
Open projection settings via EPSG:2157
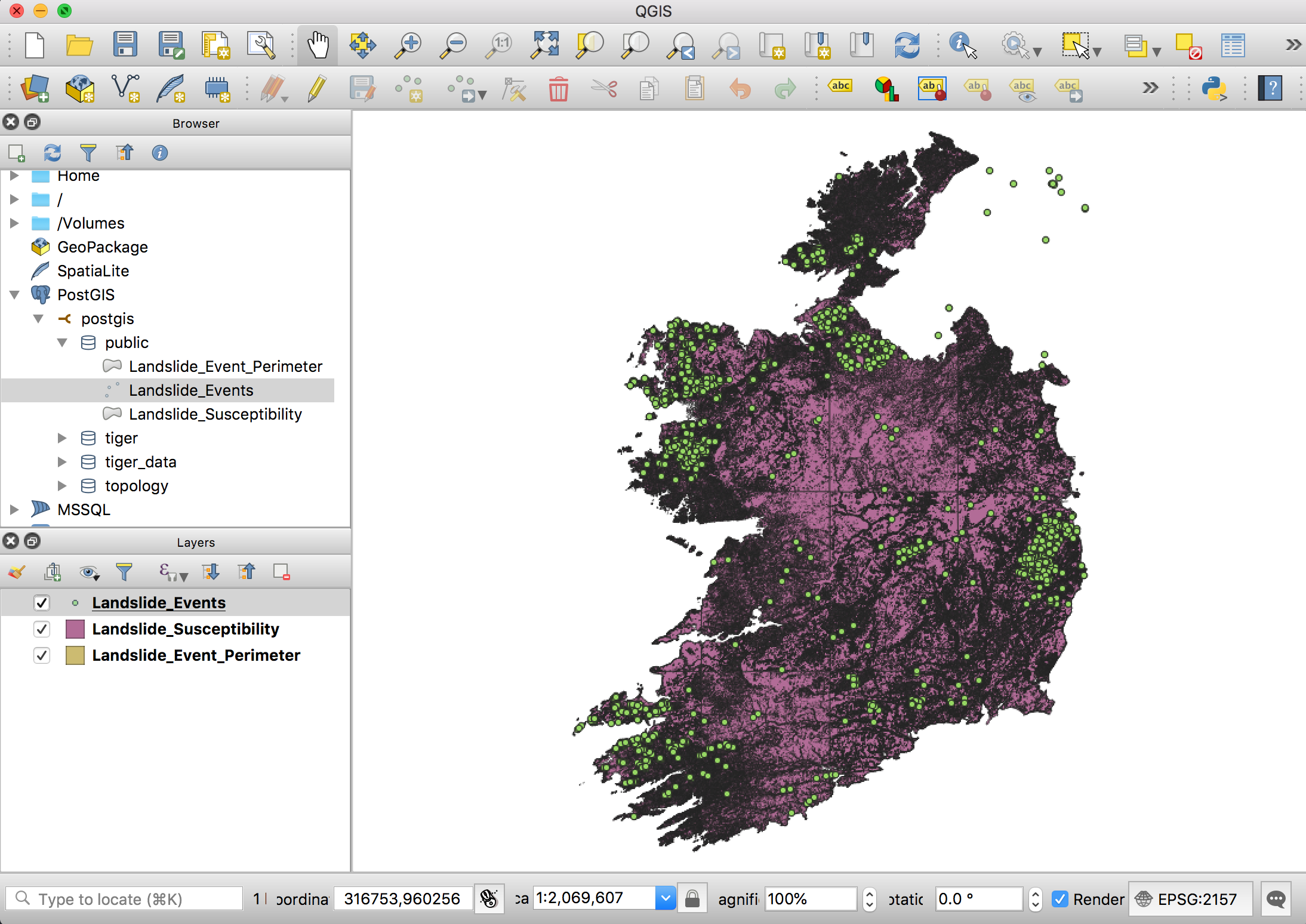point(1190,898)
